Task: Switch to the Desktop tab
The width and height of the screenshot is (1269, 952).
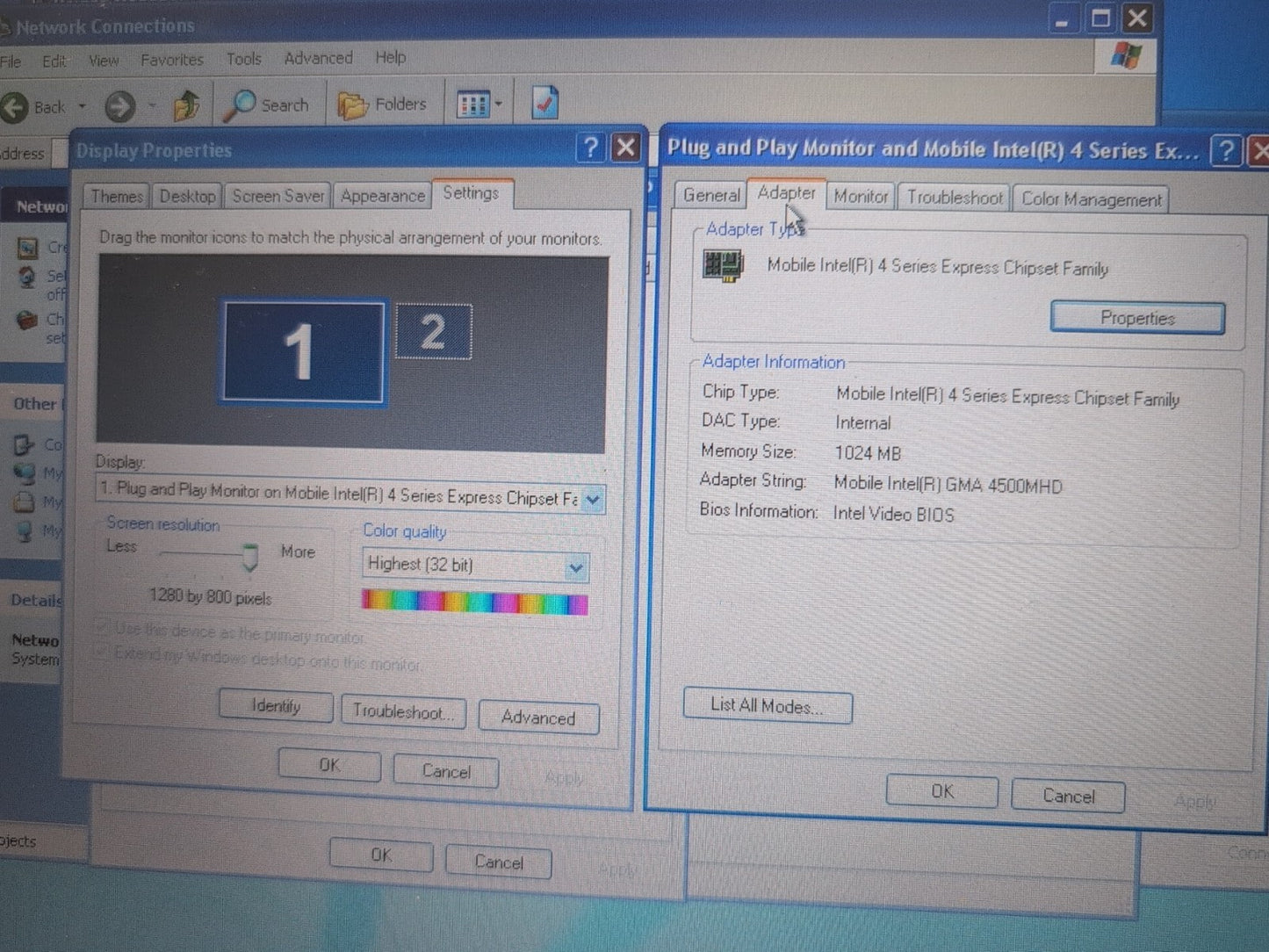Action: click(x=187, y=197)
